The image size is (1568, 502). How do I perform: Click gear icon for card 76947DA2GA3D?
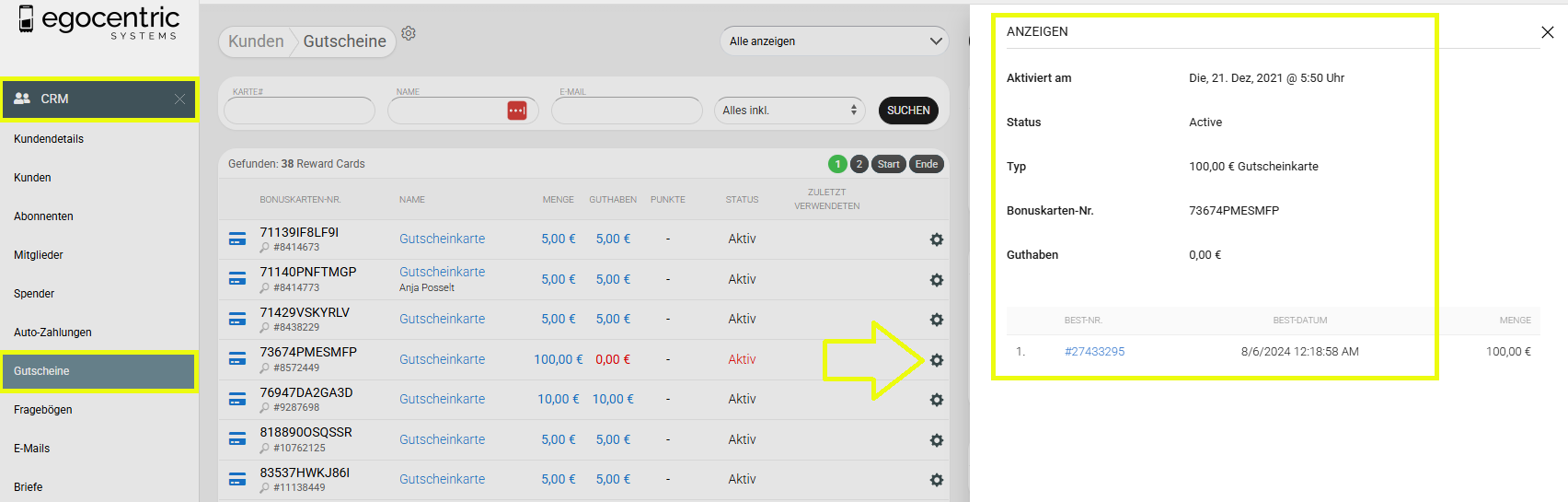[936, 400]
